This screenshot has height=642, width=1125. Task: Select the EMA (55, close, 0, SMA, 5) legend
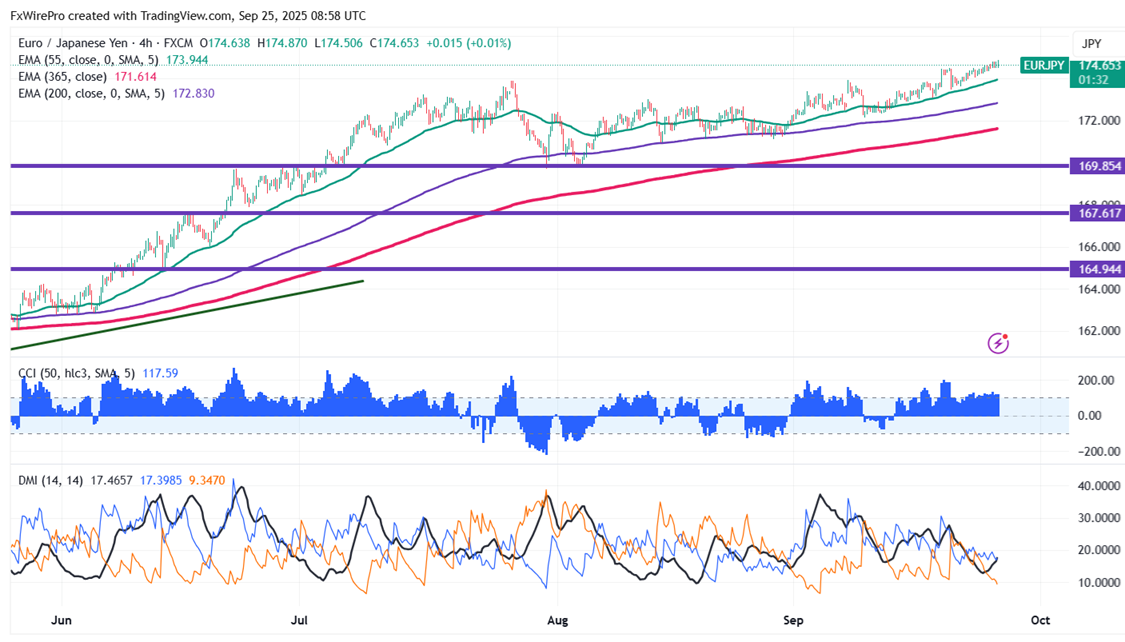point(89,60)
